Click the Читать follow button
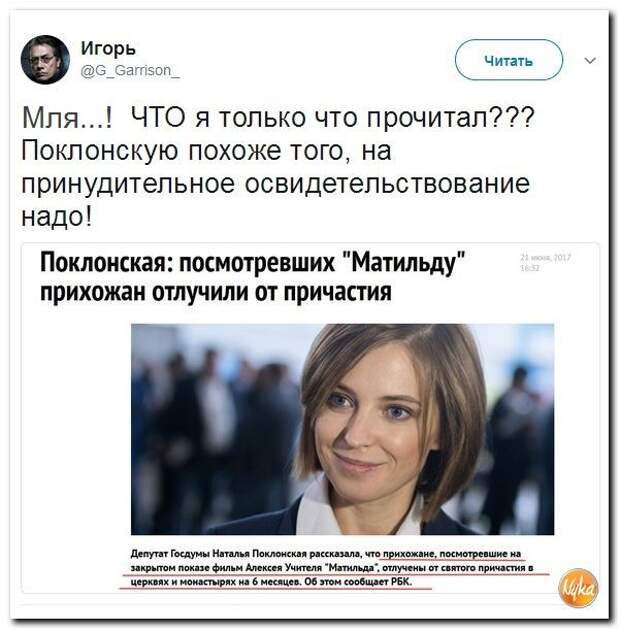 (x=509, y=60)
